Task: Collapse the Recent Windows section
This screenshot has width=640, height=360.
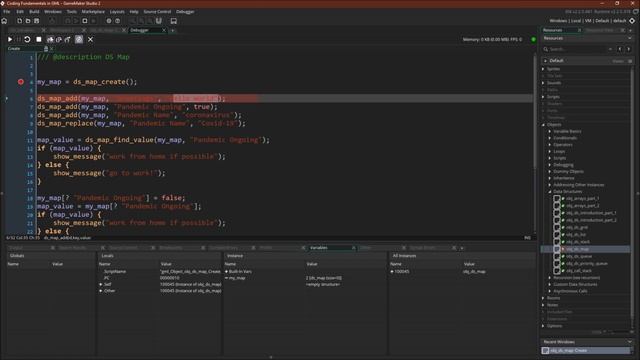Action: [x=630, y=342]
